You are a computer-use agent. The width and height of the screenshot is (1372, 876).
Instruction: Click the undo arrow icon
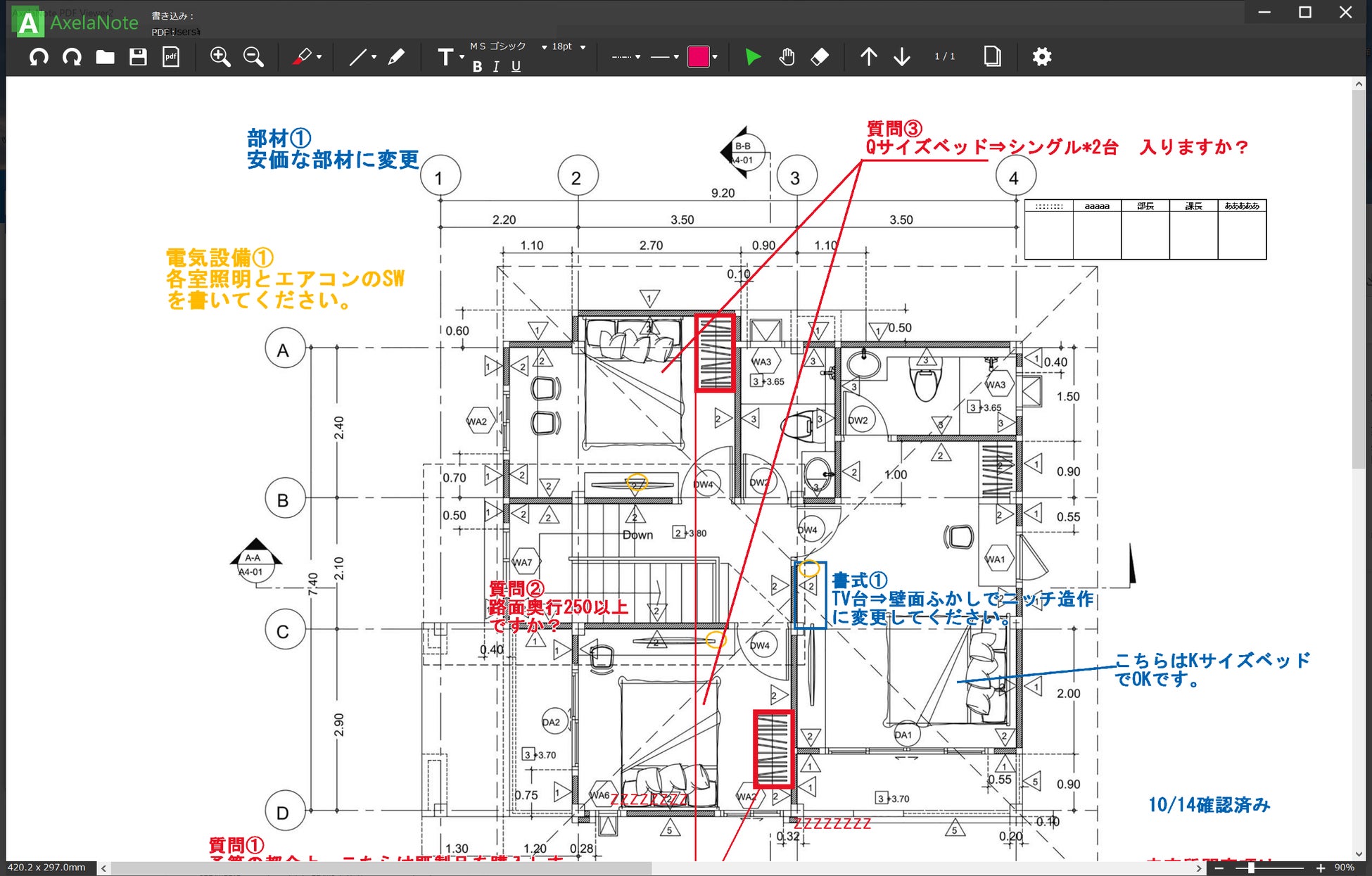click(39, 57)
